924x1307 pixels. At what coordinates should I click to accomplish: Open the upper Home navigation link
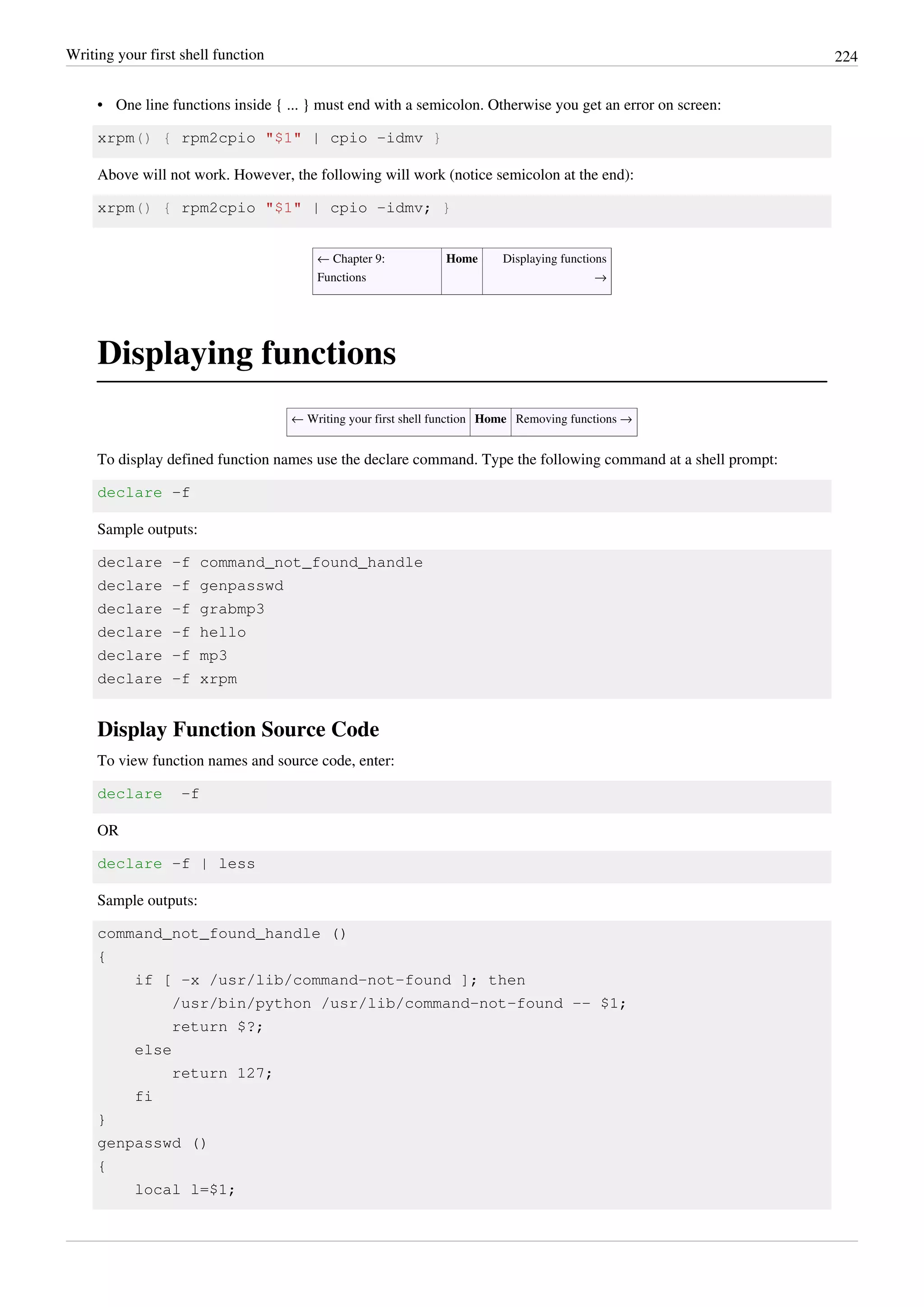tap(462, 259)
